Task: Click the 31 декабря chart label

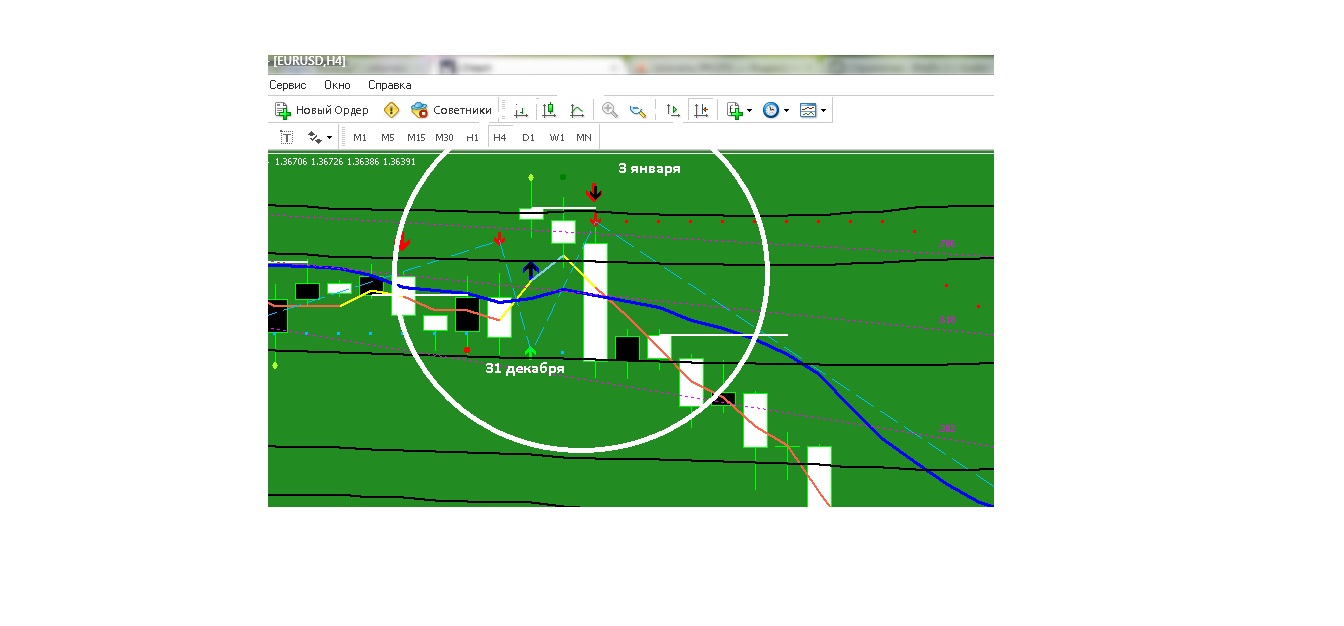Action: pyautogui.click(x=525, y=368)
